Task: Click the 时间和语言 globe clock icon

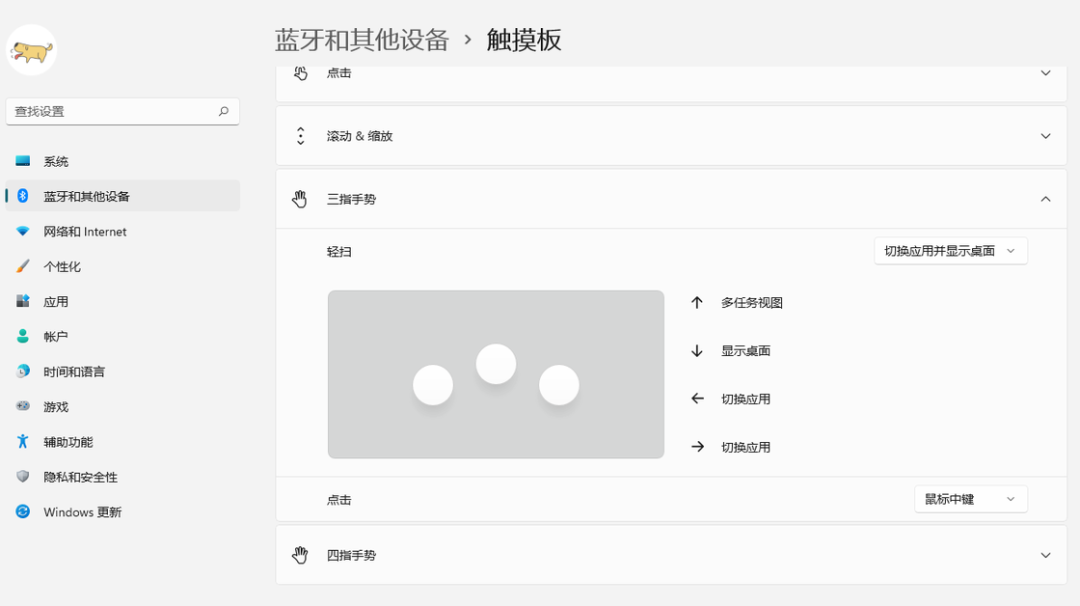Action: point(23,371)
